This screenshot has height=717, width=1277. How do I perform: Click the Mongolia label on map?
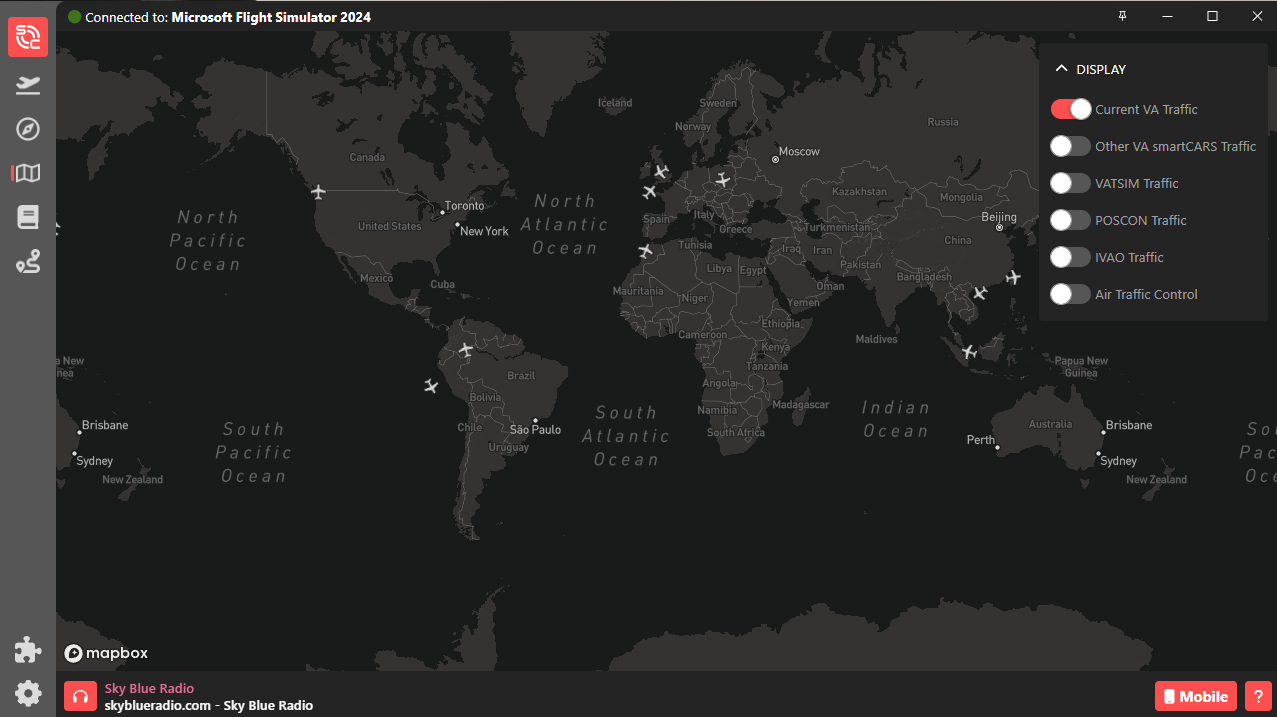(x=961, y=197)
